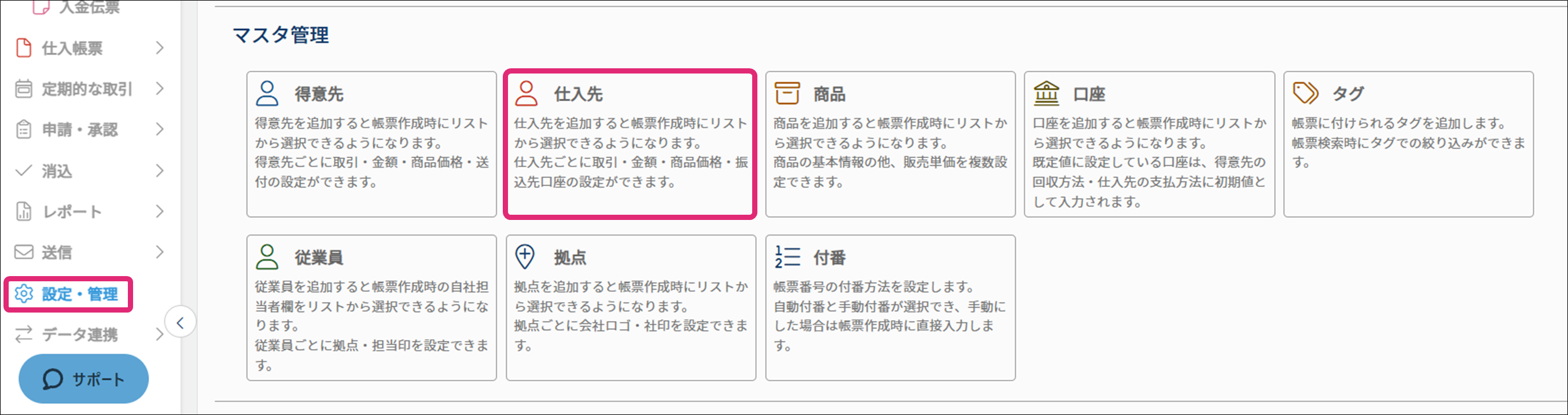The width and height of the screenshot is (1568, 415).
Task: Expand the レポート sidebar chevron
Action: (160, 212)
